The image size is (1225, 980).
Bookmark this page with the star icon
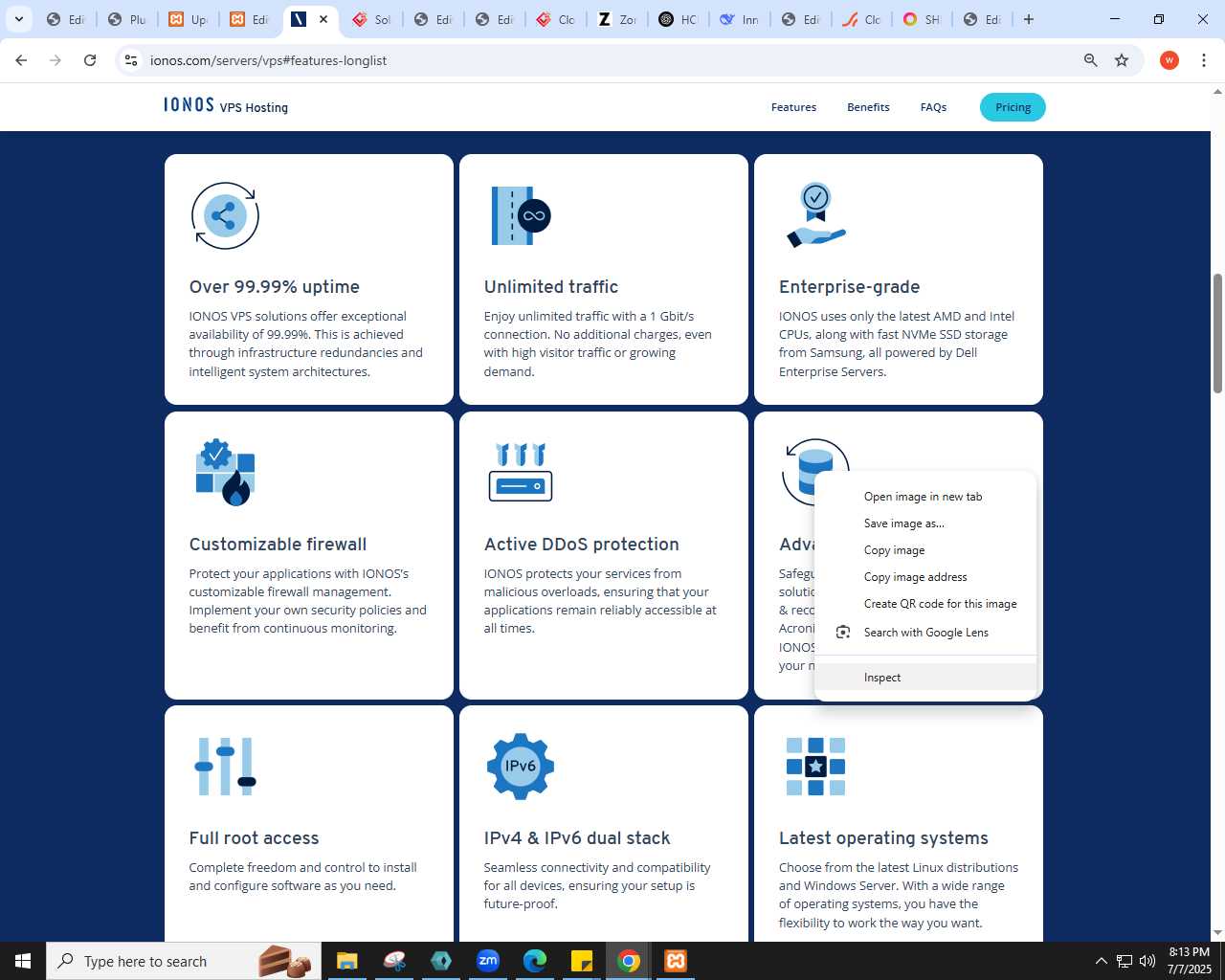[1122, 60]
